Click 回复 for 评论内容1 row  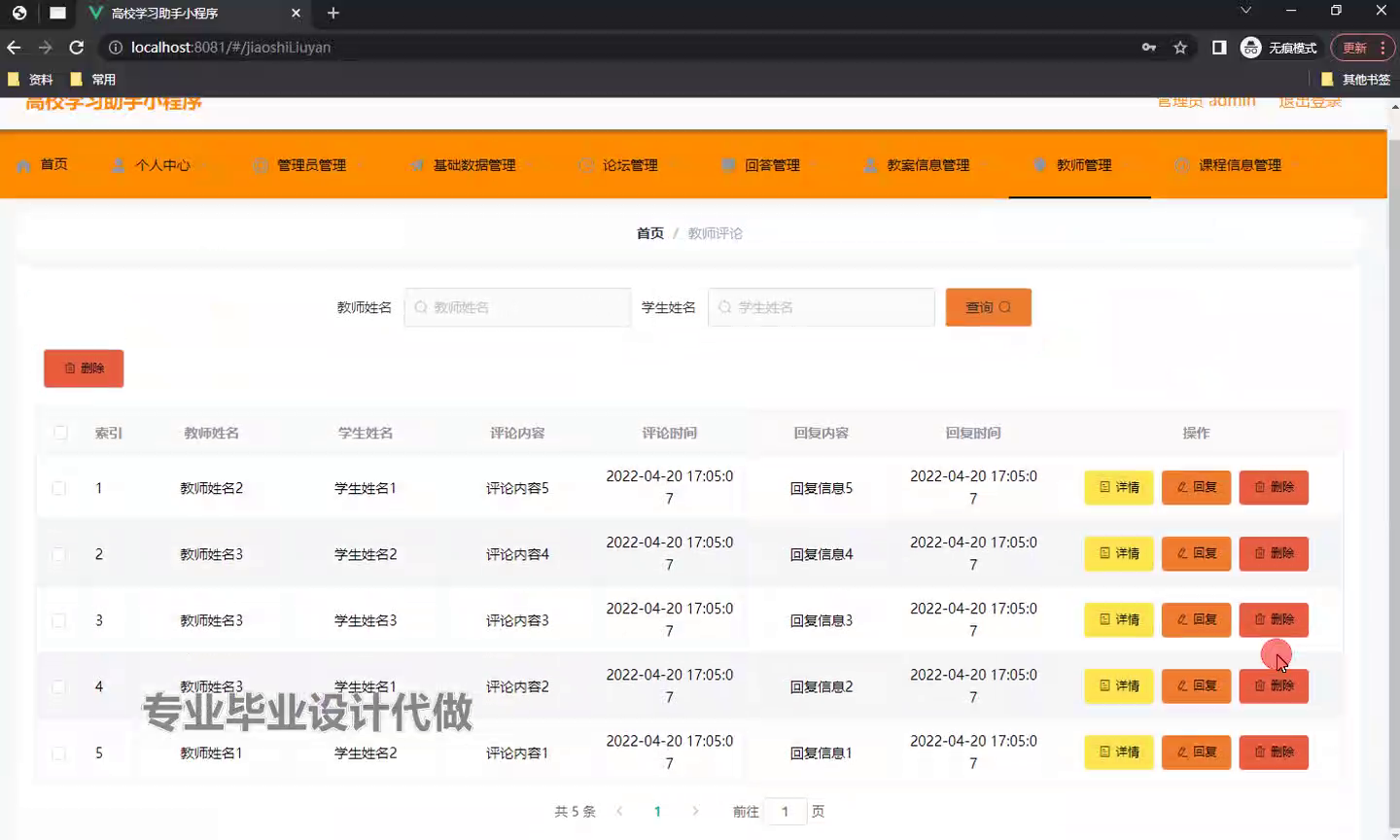(x=1196, y=752)
